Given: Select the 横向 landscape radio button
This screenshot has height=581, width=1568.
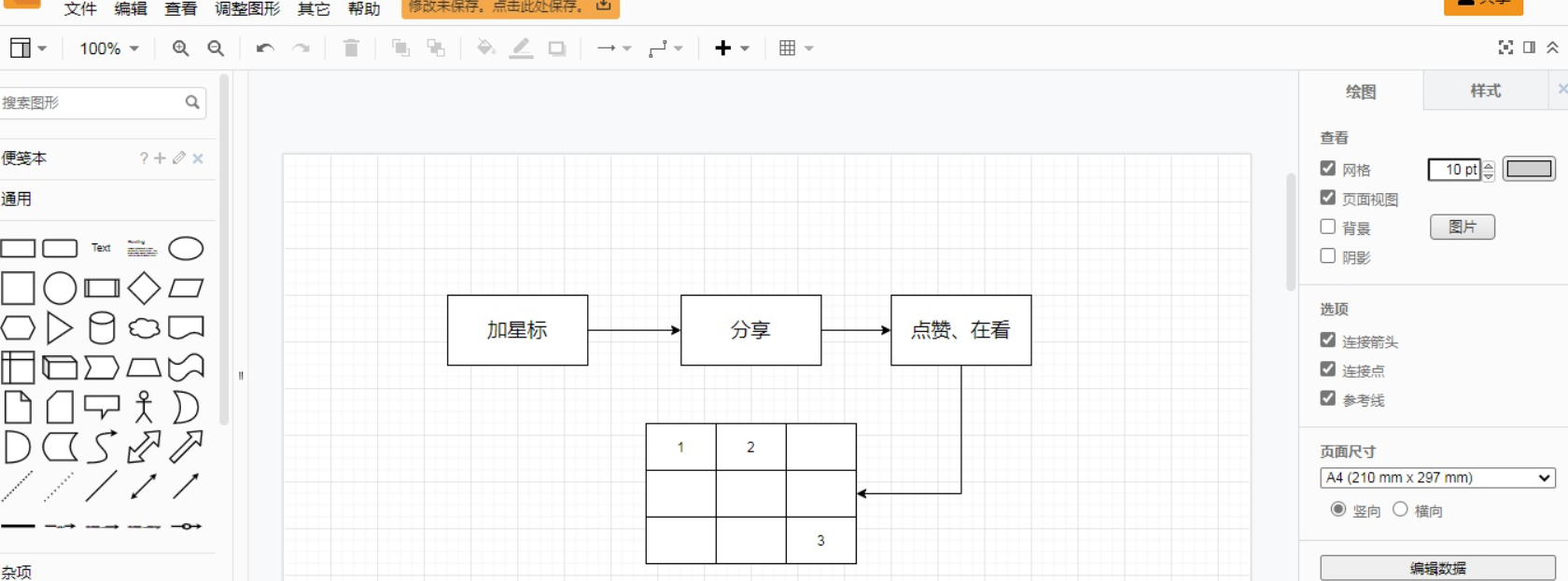Looking at the screenshot, I should 1400,509.
